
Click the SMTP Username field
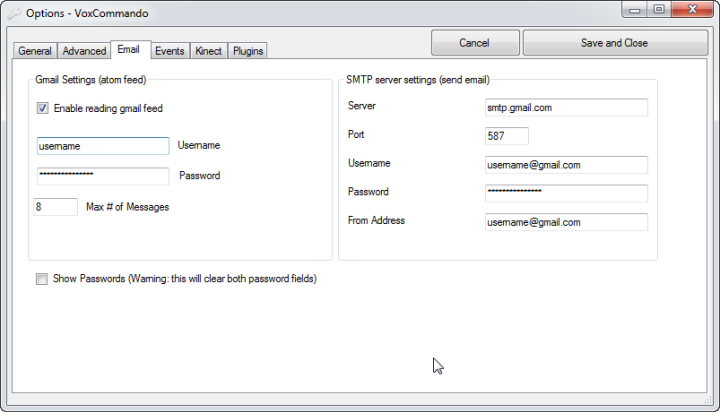(x=566, y=165)
